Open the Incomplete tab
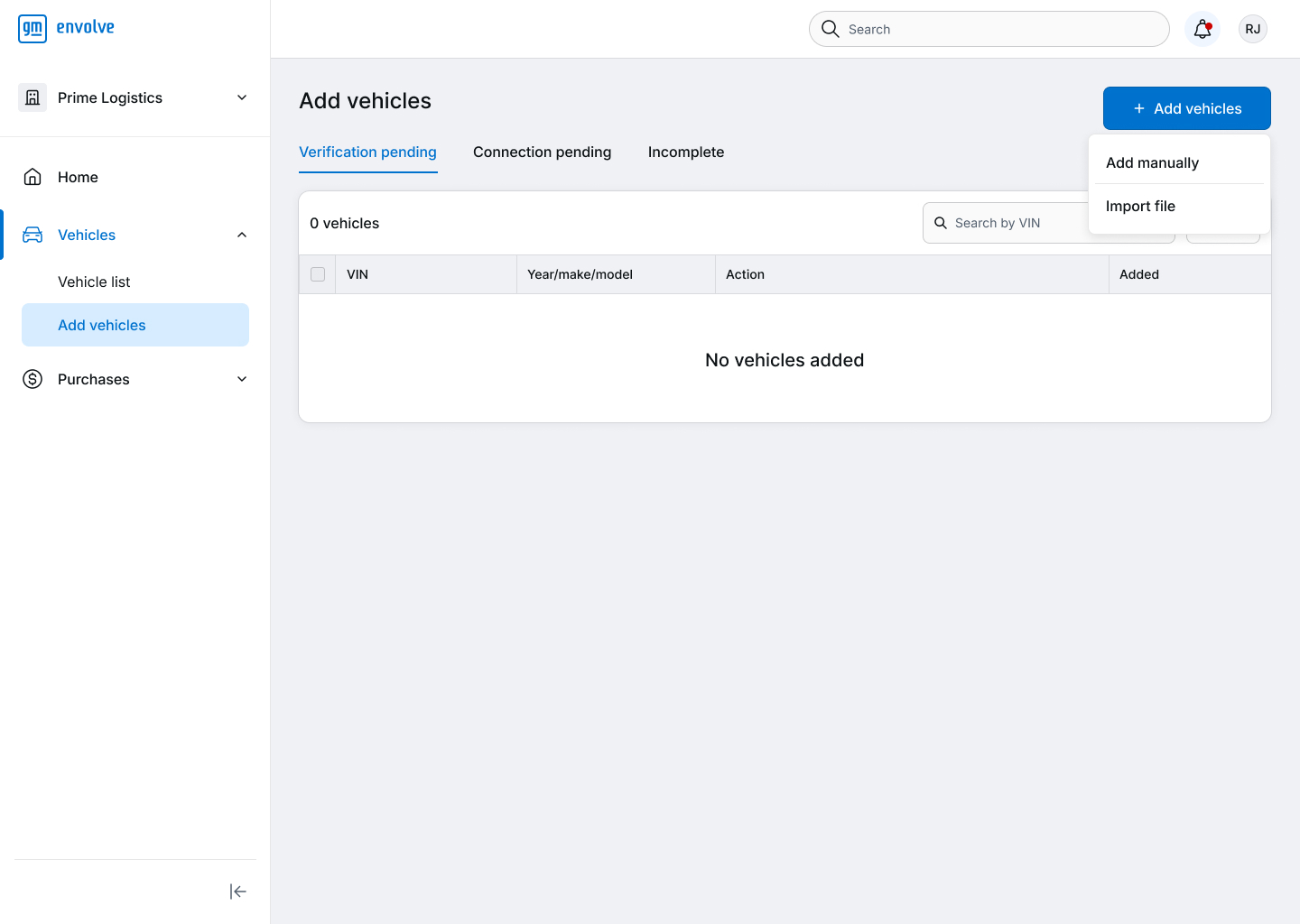Viewport: 1300px width, 924px height. coord(686,152)
